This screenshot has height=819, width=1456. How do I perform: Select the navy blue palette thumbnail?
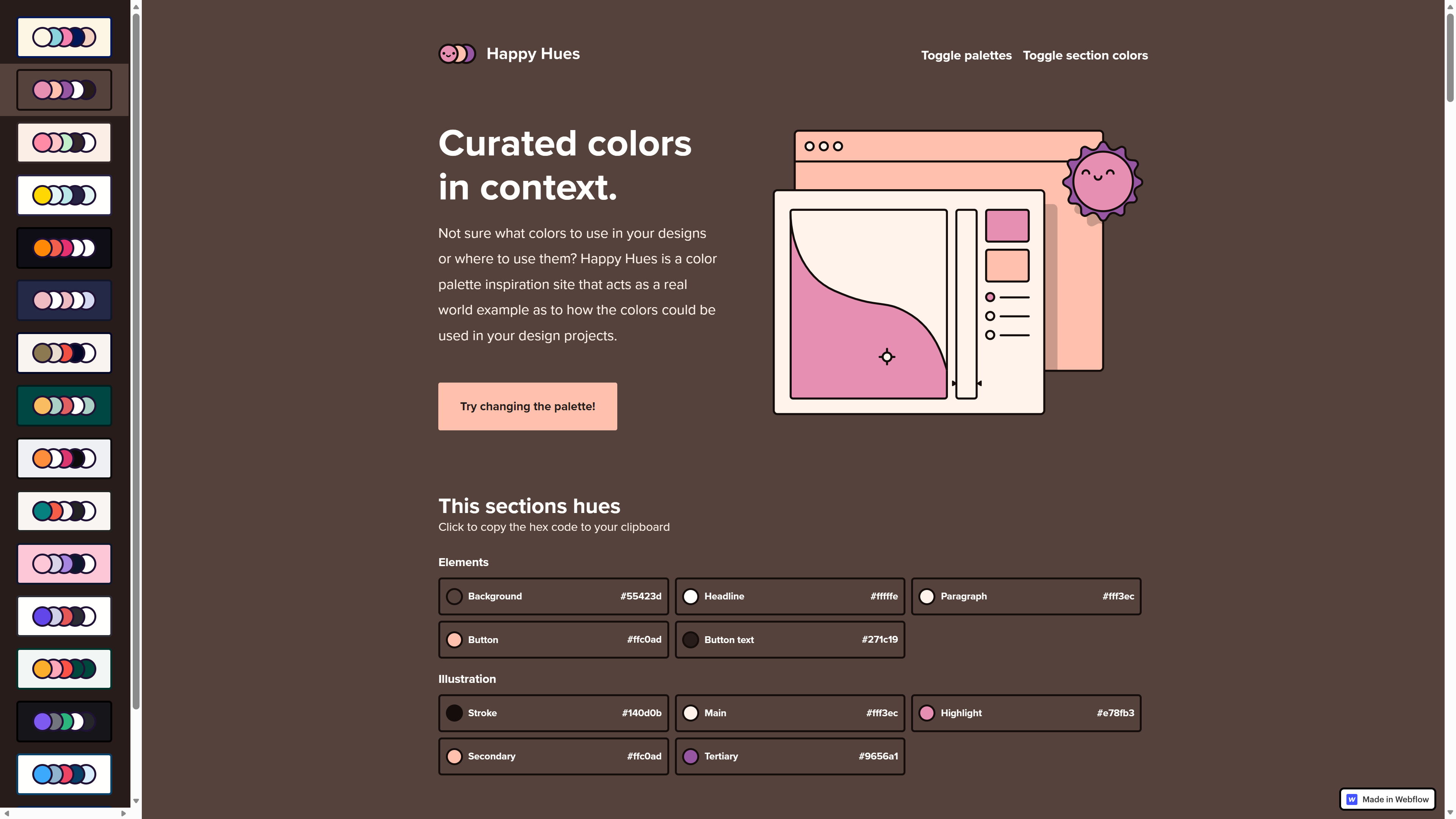point(64,301)
